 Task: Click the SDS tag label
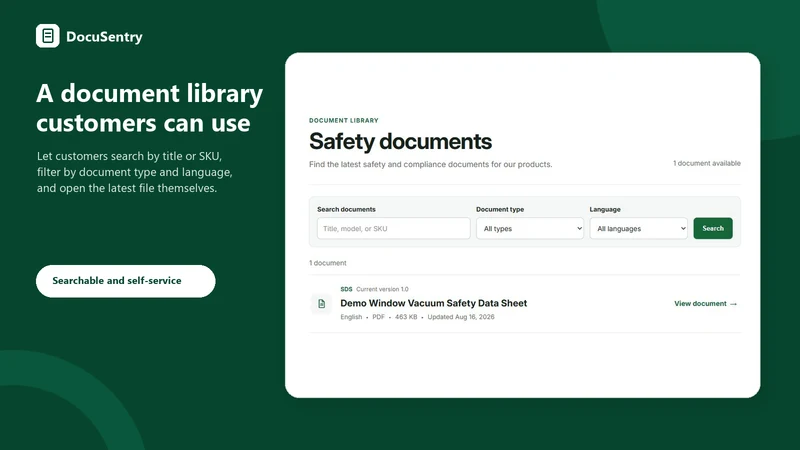(x=346, y=289)
